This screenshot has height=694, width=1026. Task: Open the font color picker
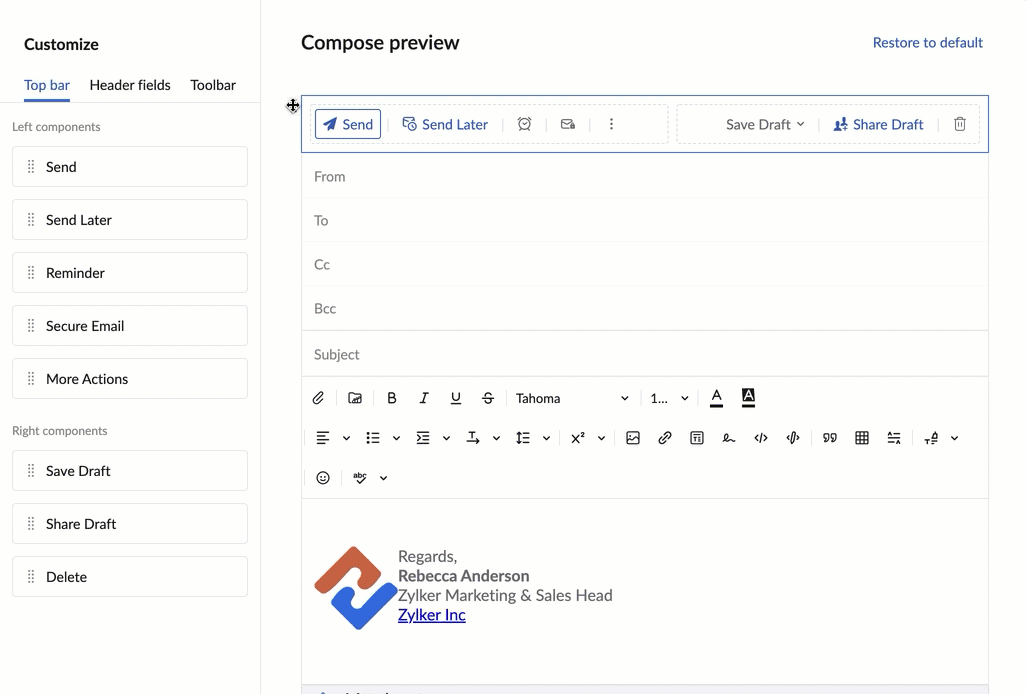coord(716,397)
